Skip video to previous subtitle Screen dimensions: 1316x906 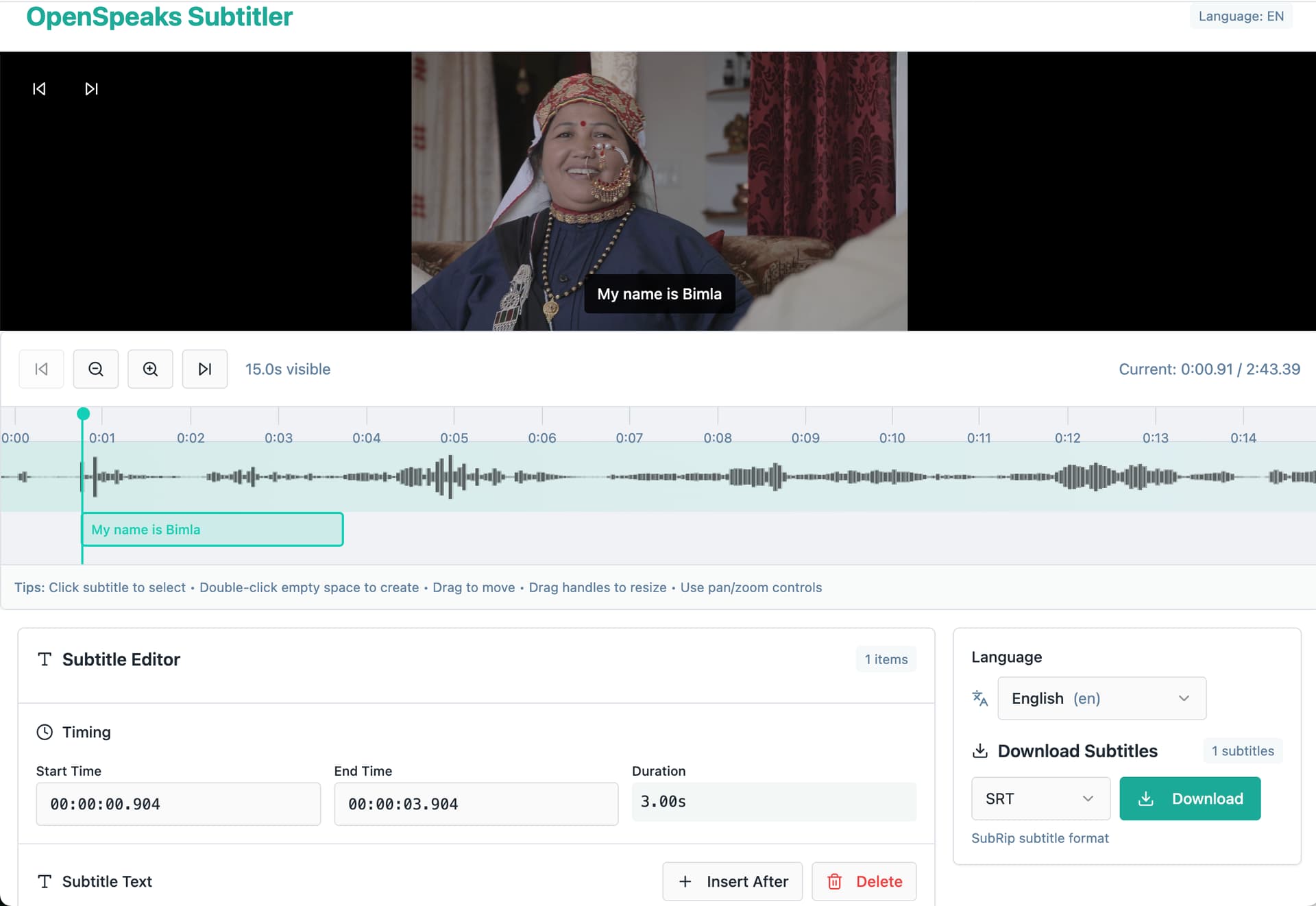pos(39,89)
